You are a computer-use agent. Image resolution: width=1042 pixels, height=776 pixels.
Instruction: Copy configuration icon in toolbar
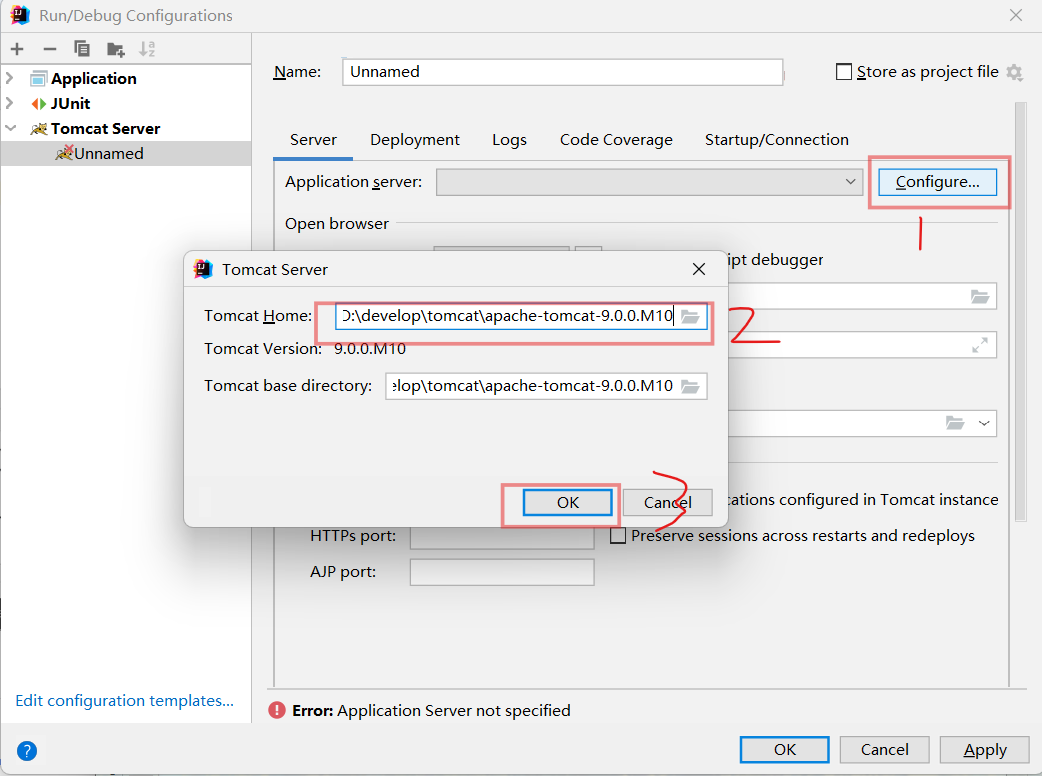pyautogui.click(x=82, y=48)
